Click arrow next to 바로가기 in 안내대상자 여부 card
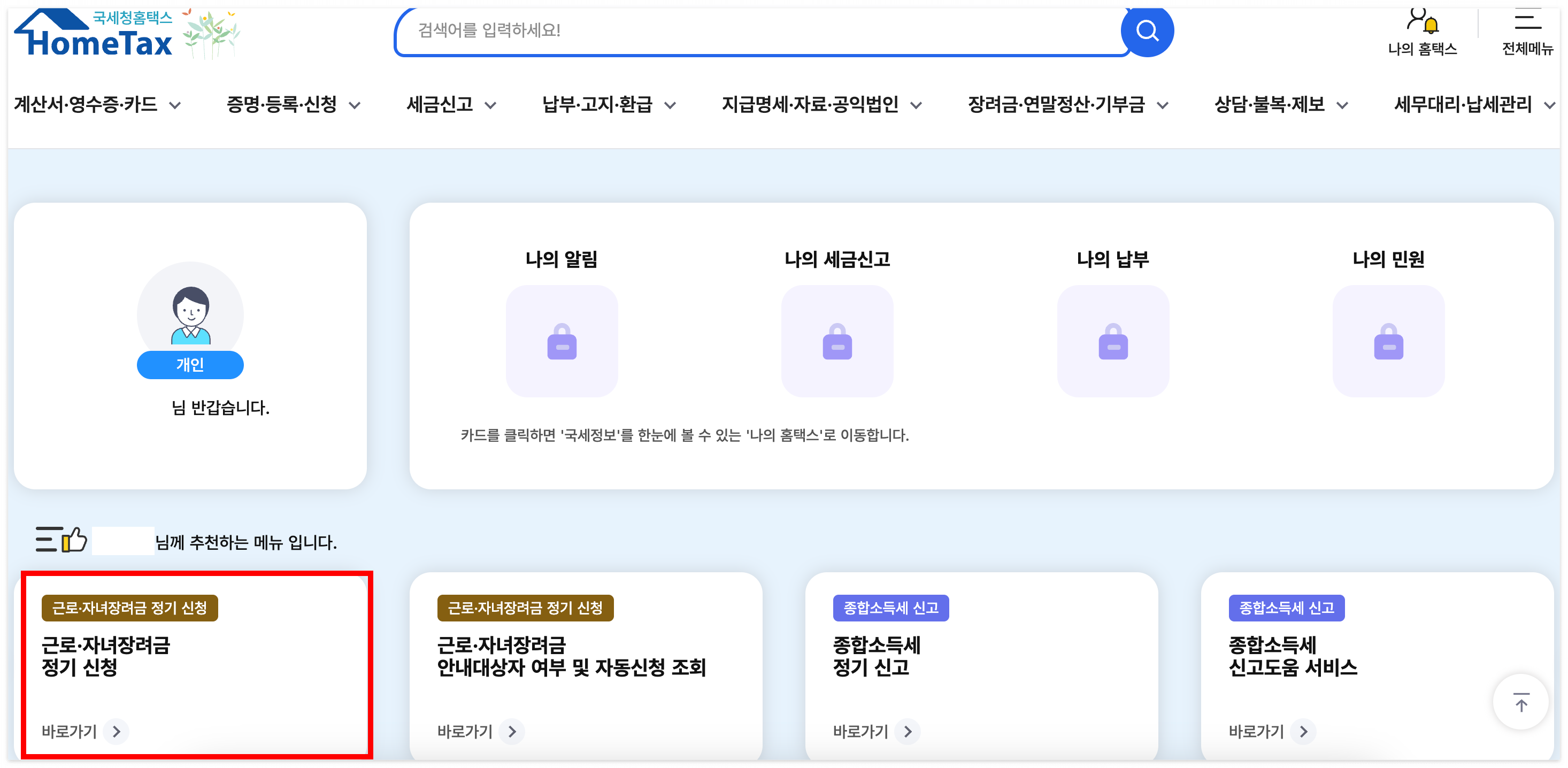The image size is (1568, 768). pos(512,731)
